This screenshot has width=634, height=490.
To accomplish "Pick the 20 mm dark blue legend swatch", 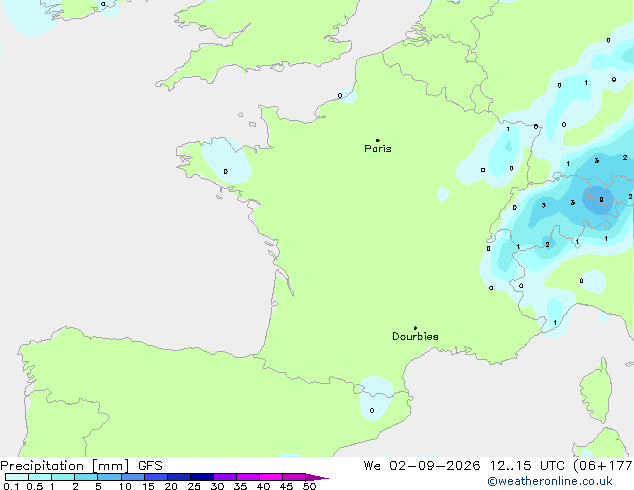I will [179, 477].
